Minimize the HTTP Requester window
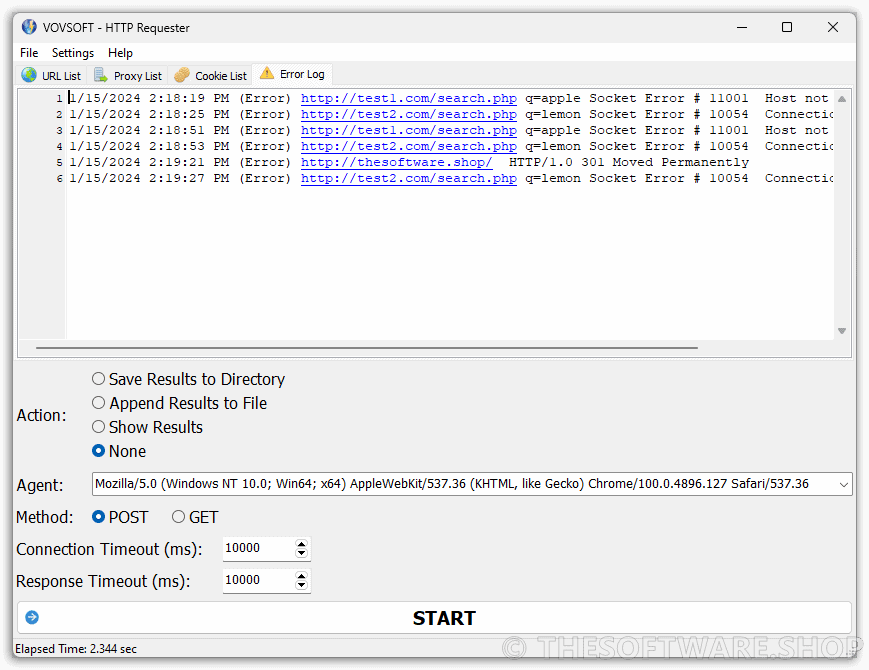This screenshot has height=670, width=869. point(742,27)
